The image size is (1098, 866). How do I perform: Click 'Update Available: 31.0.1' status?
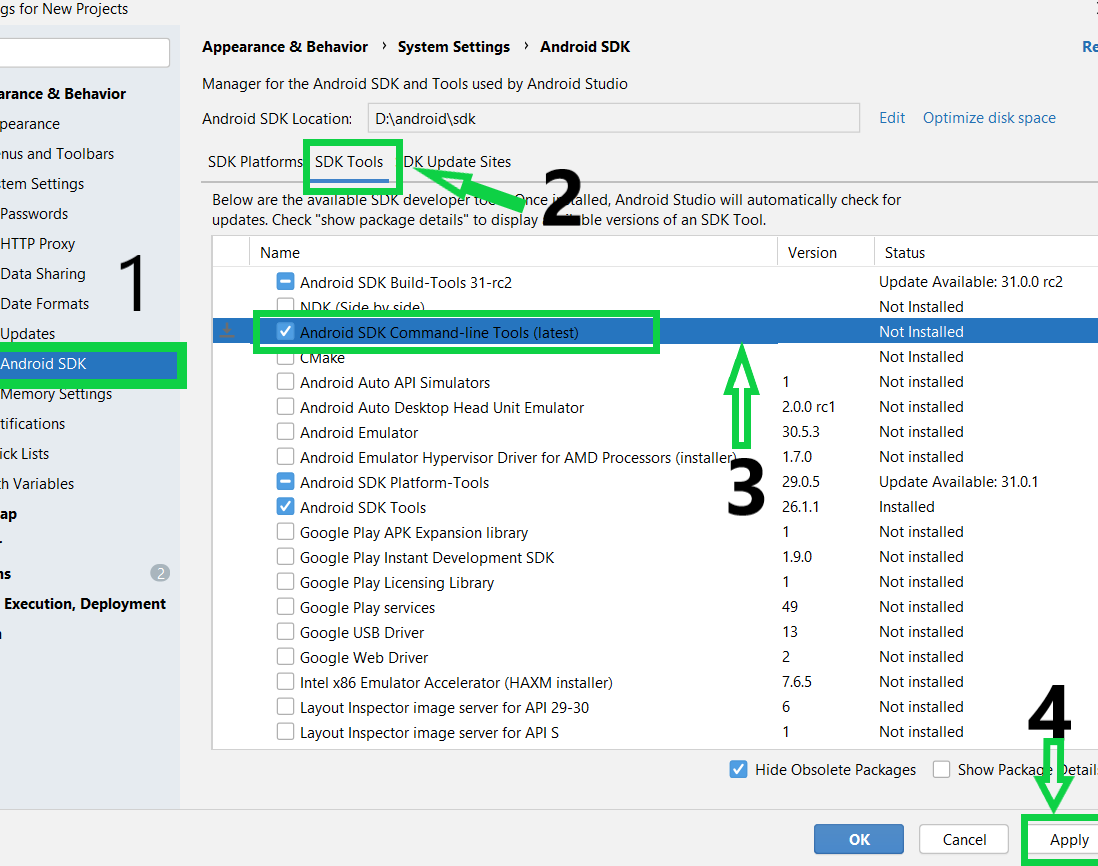coord(958,482)
